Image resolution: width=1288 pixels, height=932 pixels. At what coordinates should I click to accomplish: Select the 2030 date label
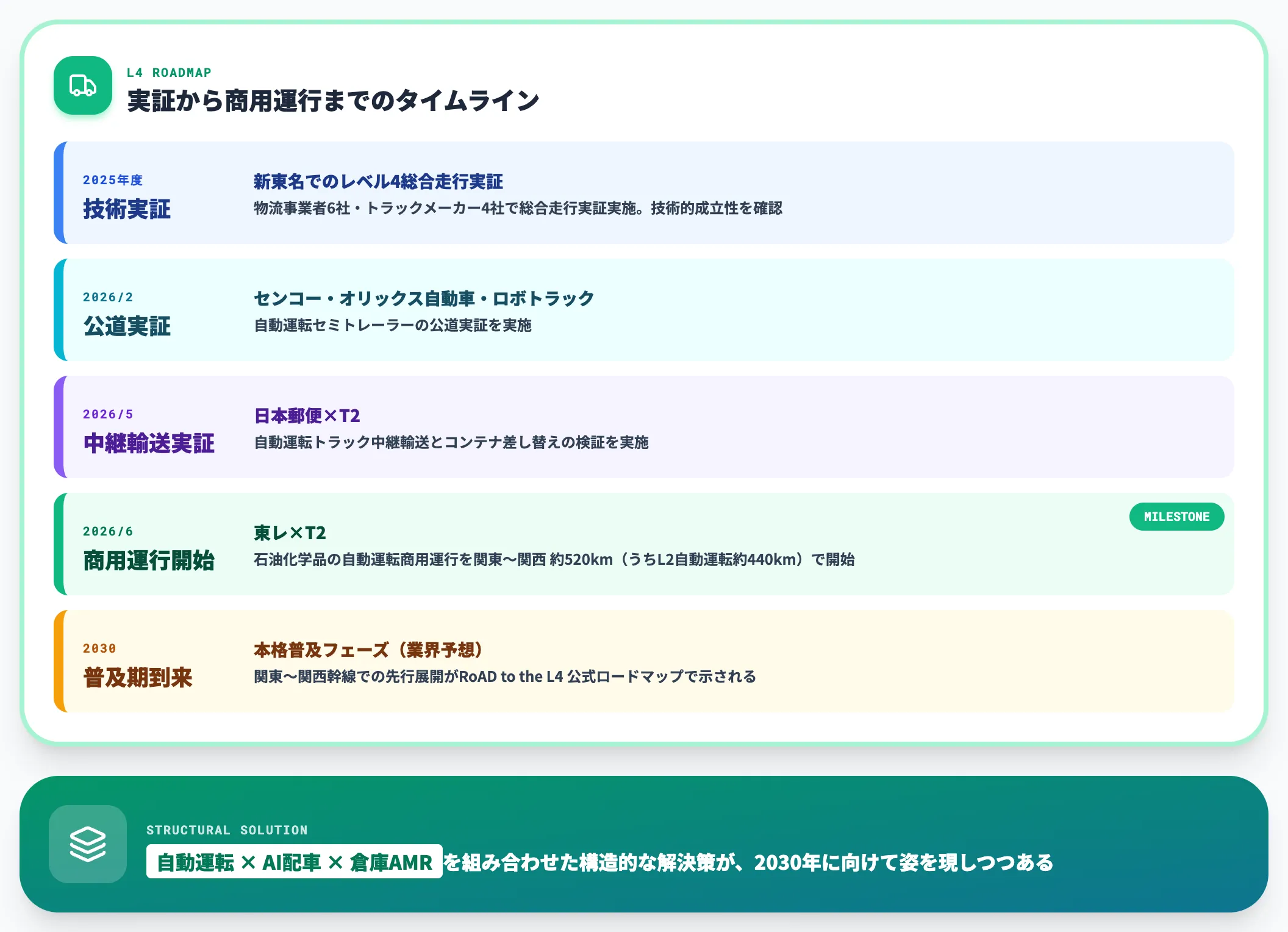(x=99, y=648)
